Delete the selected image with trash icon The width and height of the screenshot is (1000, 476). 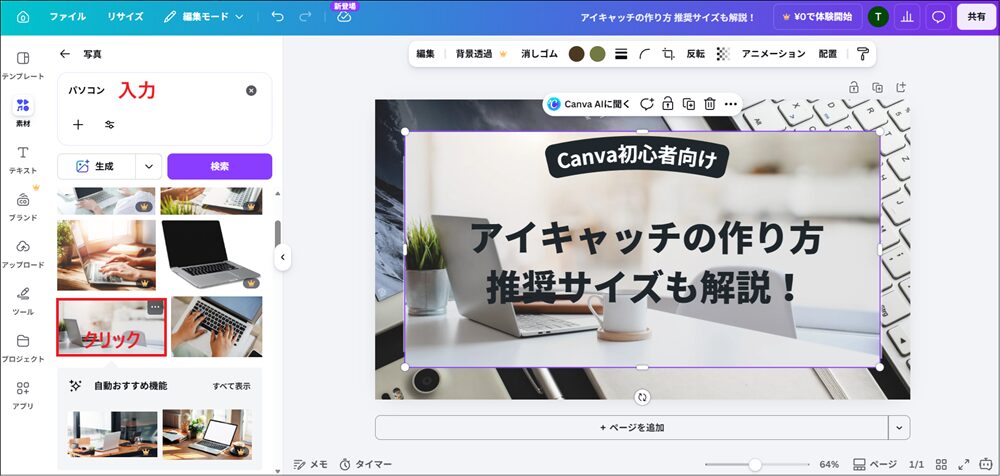tap(709, 104)
